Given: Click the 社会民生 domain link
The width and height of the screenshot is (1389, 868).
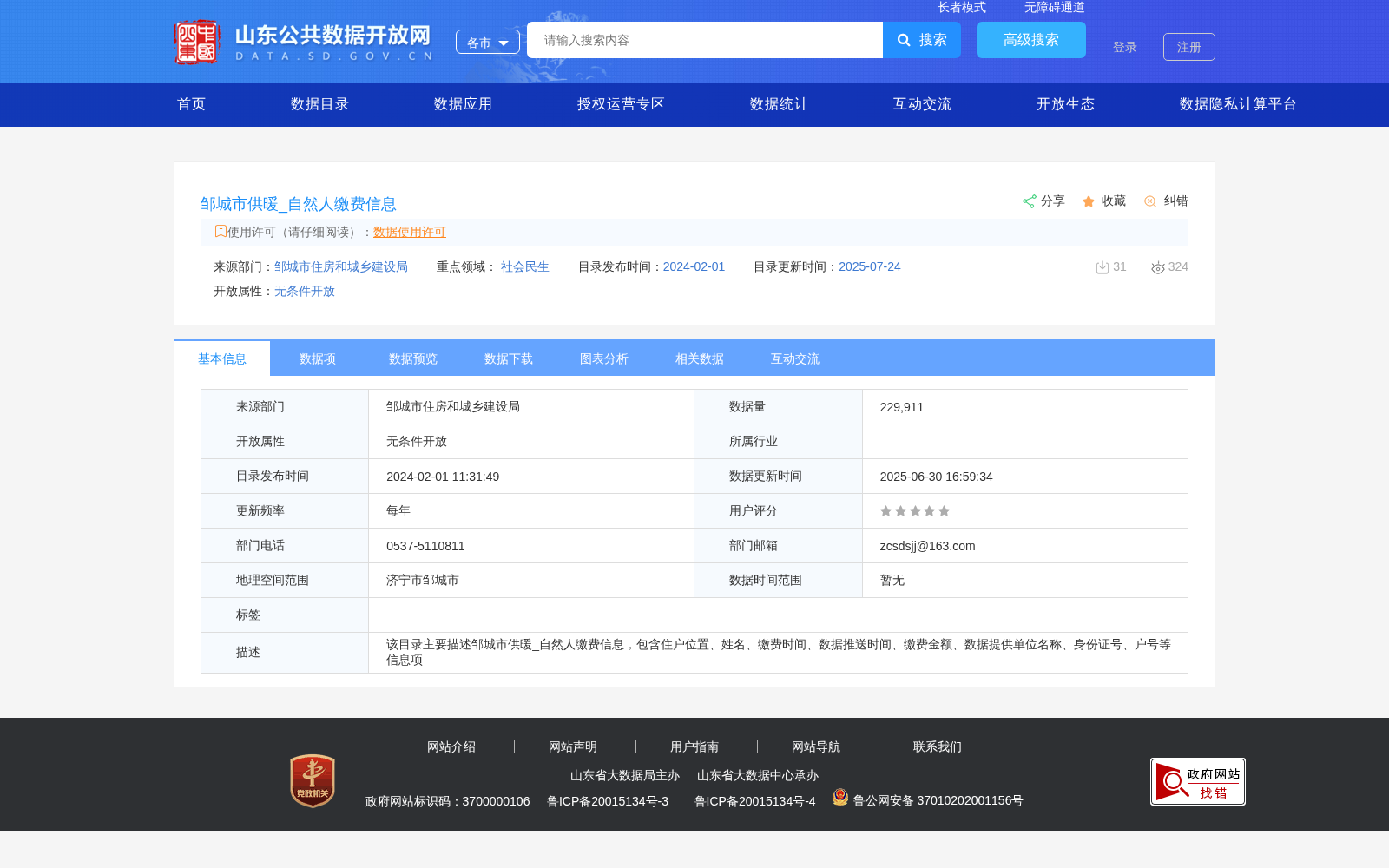Looking at the screenshot, I should [525, 266].
